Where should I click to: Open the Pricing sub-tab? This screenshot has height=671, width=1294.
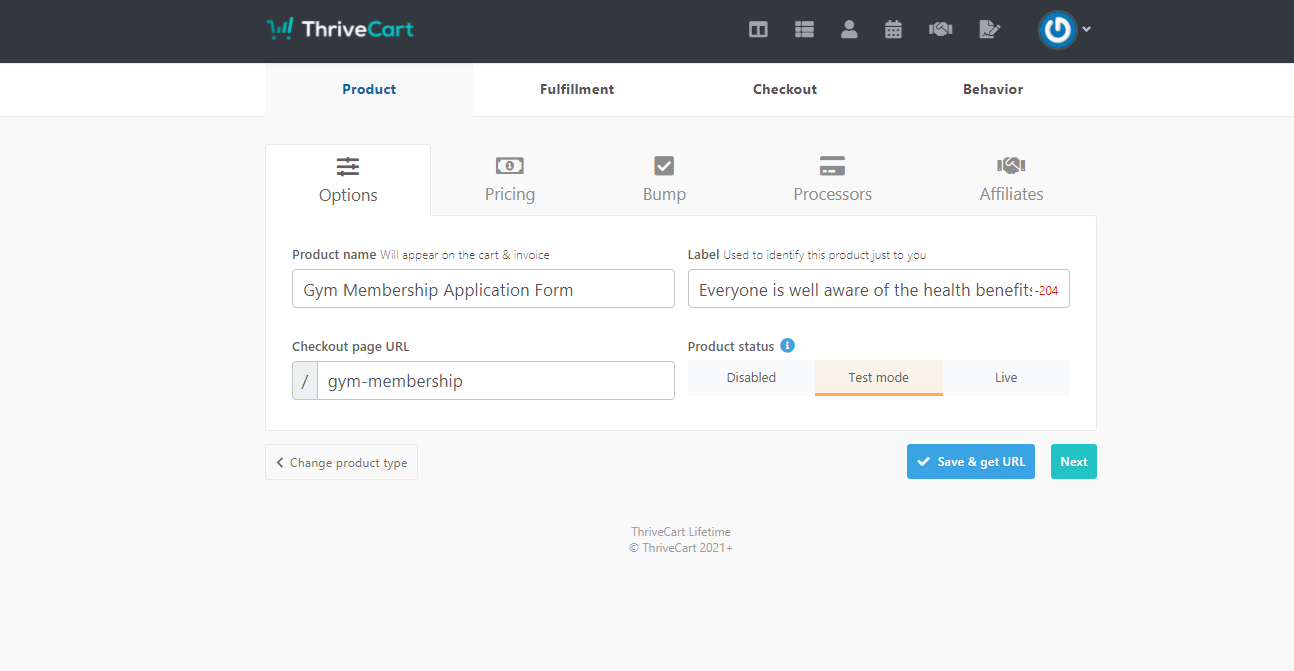point(510,180)
